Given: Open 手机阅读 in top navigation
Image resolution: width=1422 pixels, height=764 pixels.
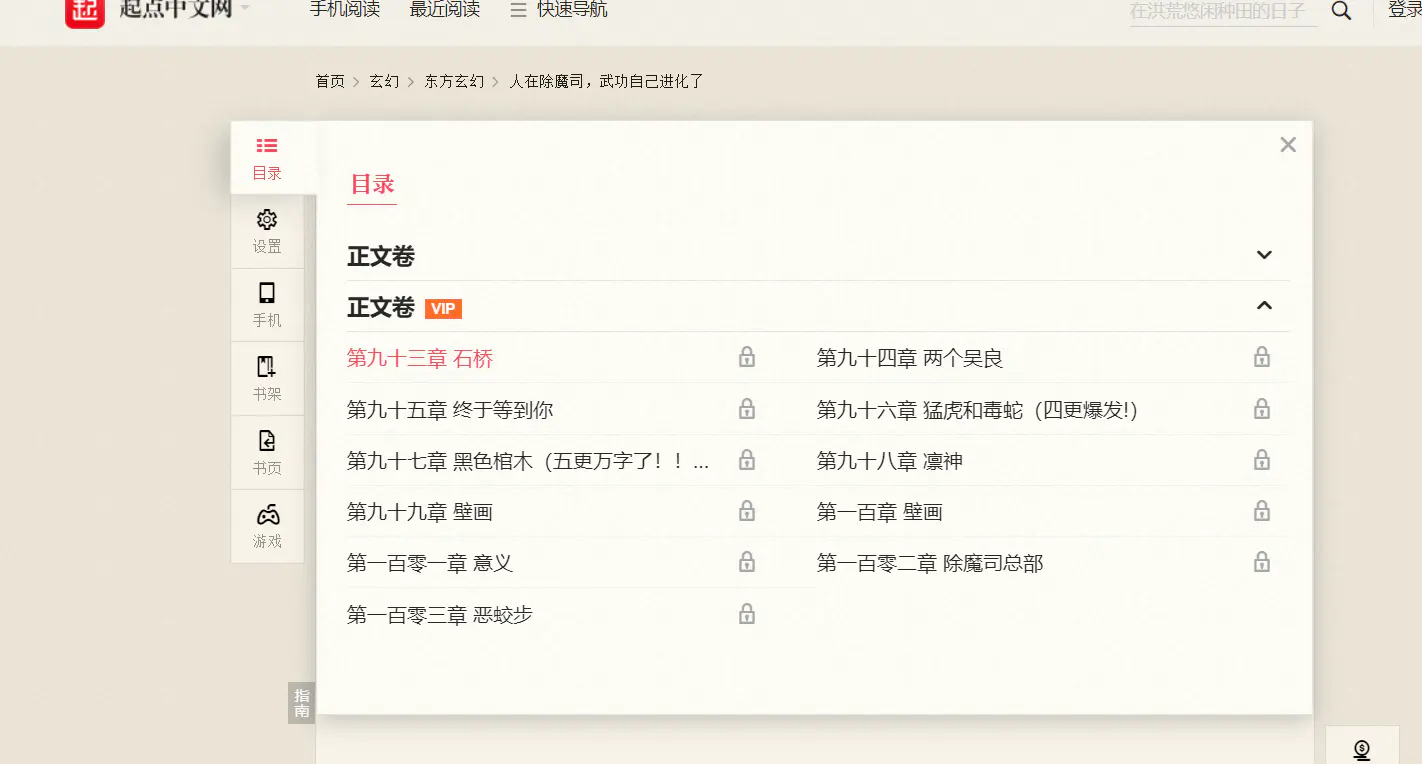Looking at the screenshot, I should 345,10.
